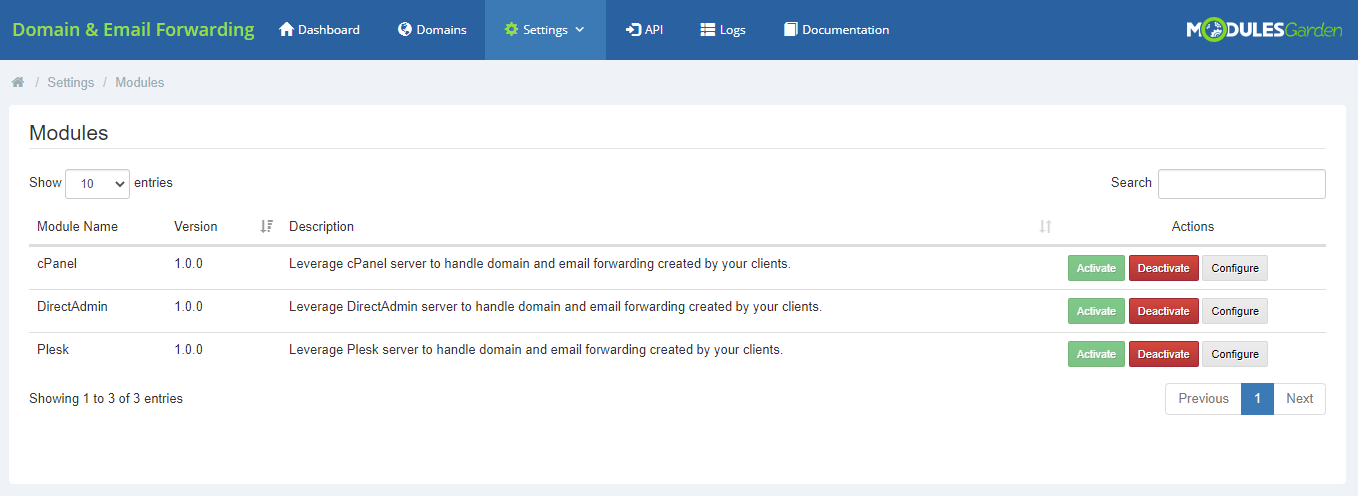Click Settings breadcrumb link
This screenshot has width=1358, height=496.
(71, 83)
